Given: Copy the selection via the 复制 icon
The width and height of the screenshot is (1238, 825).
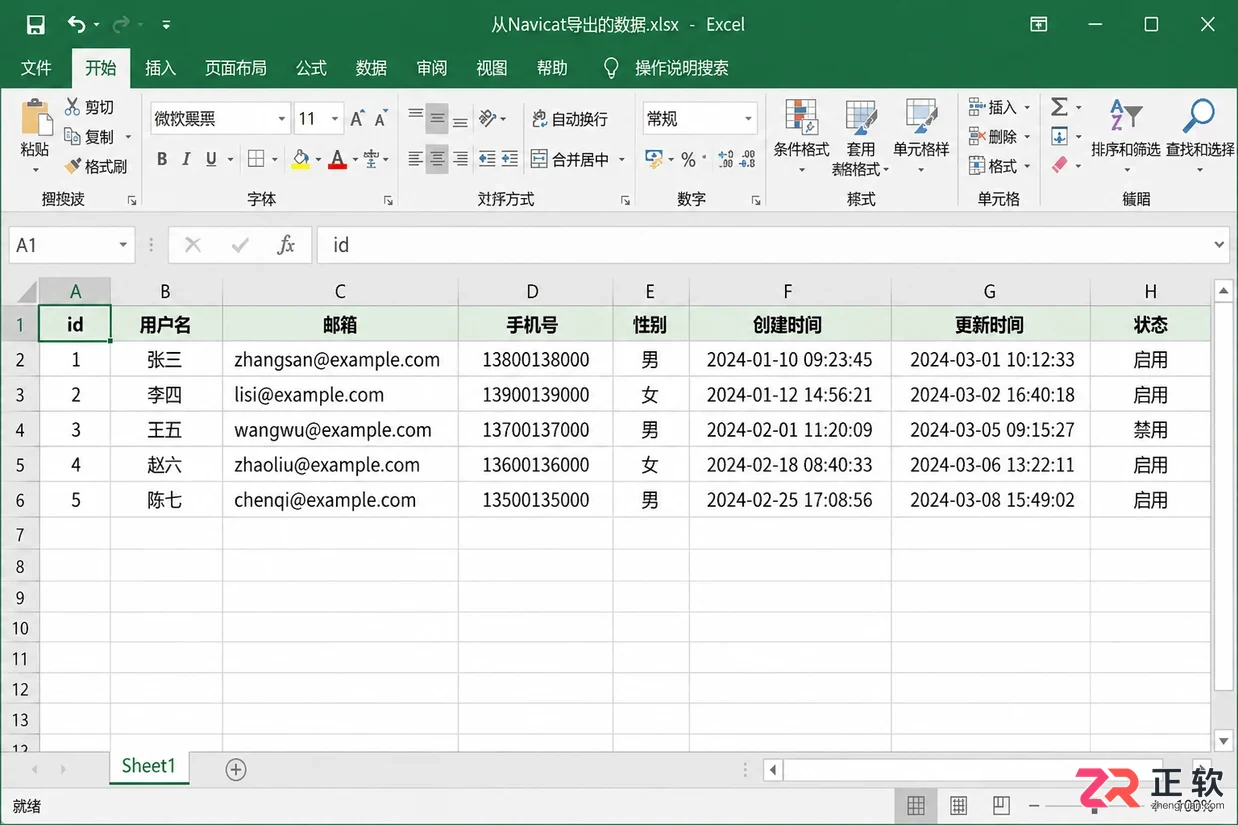Looking at the screenshot, I should tap(73, 136).
